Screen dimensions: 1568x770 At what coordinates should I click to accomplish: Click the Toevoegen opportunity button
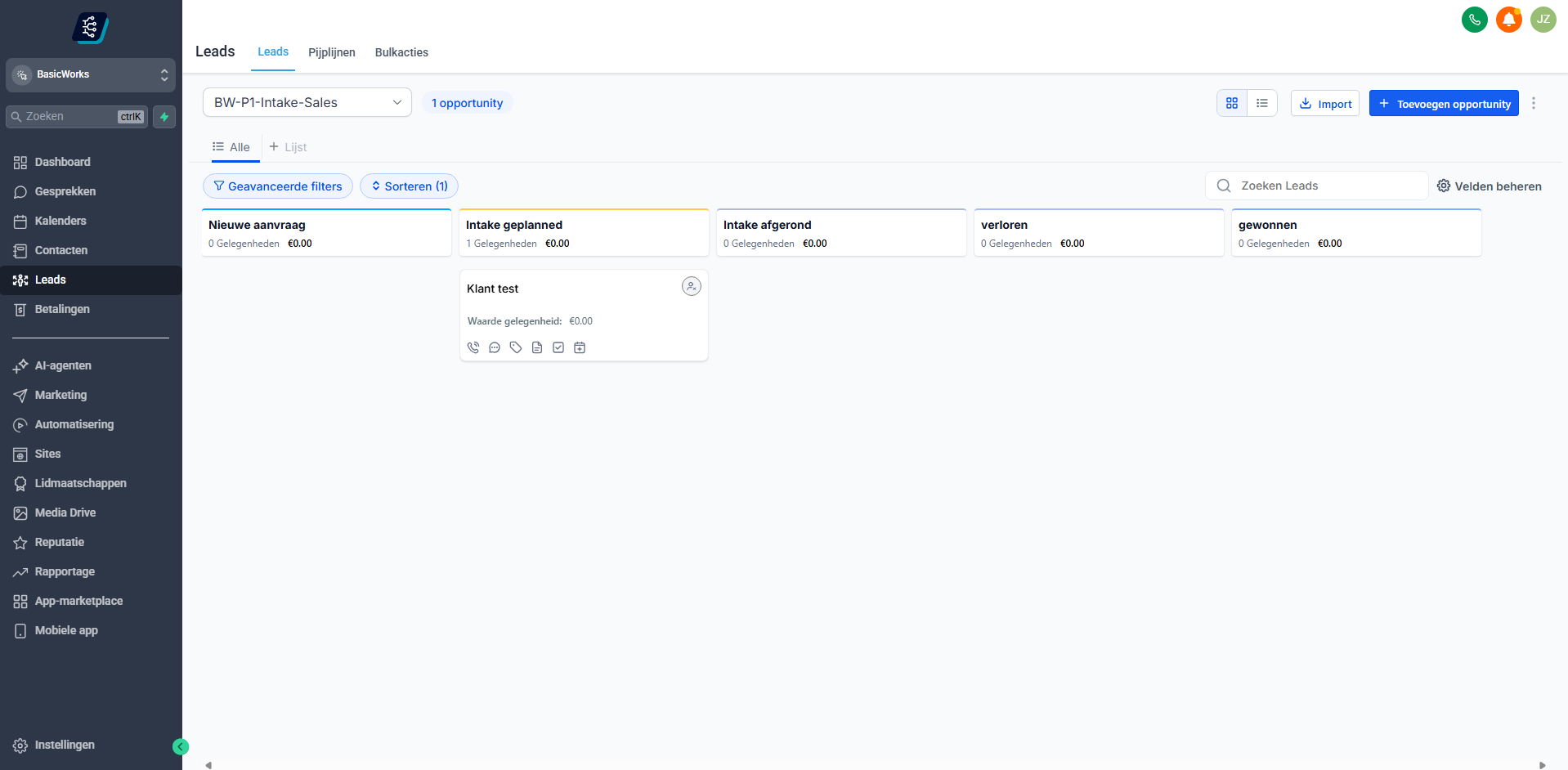pos(1444,104)
